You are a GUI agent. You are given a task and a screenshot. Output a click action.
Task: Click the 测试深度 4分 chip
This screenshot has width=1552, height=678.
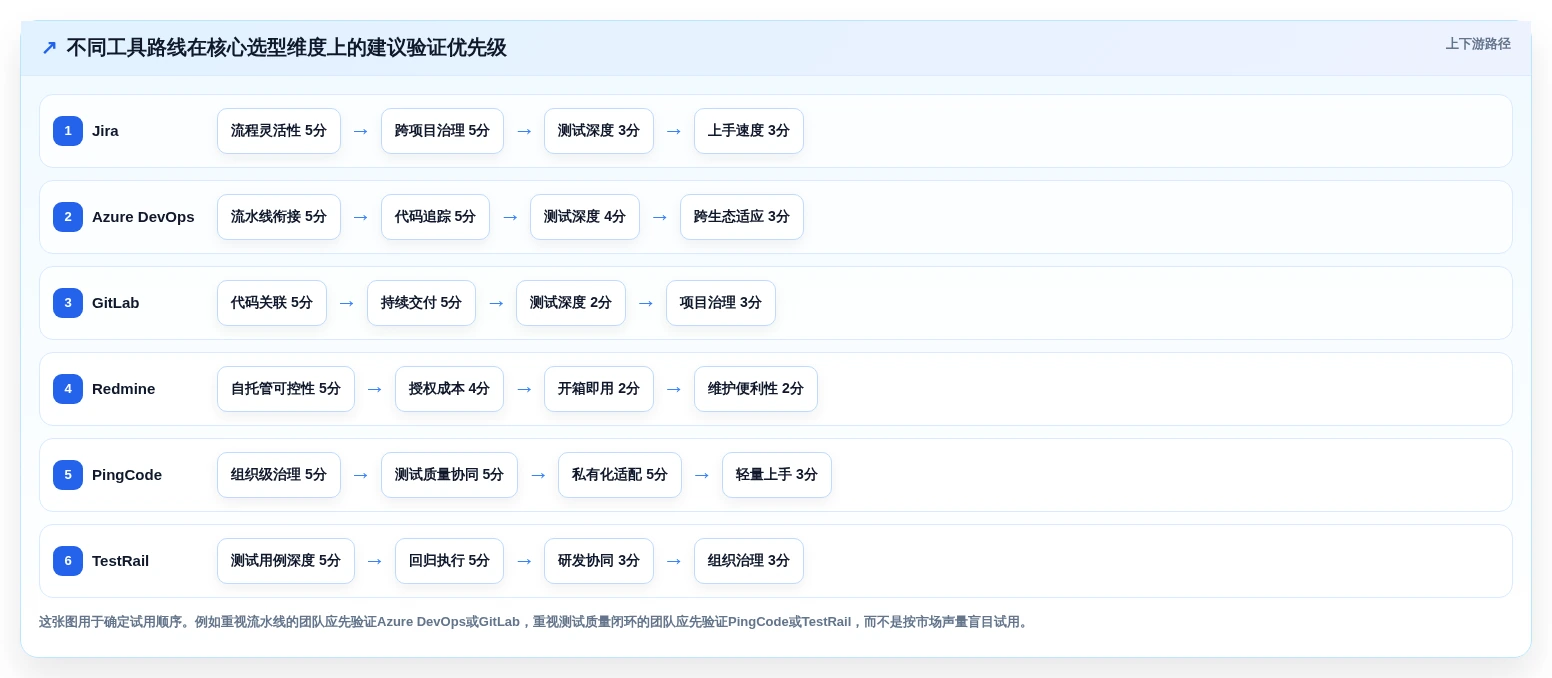585,217
